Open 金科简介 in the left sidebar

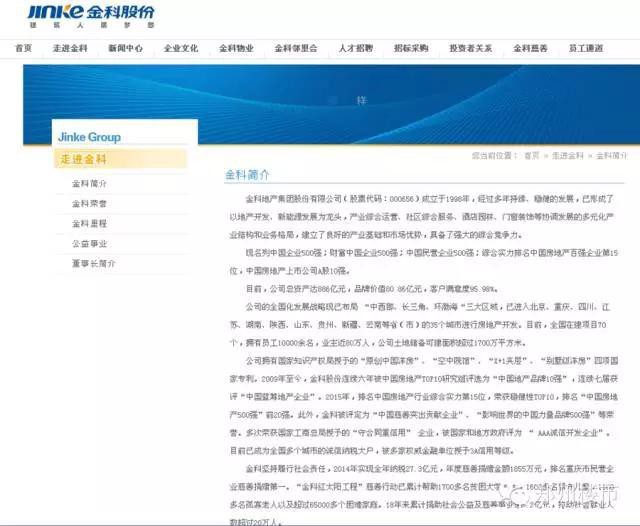tap(89, 184)
